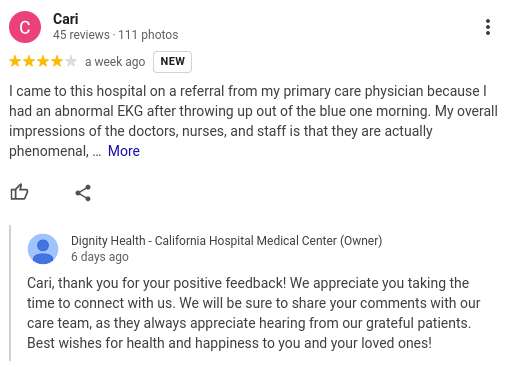This screenshot has width=505, height=367.
Task: Select the second gold rating star
Action: [29, 61]
